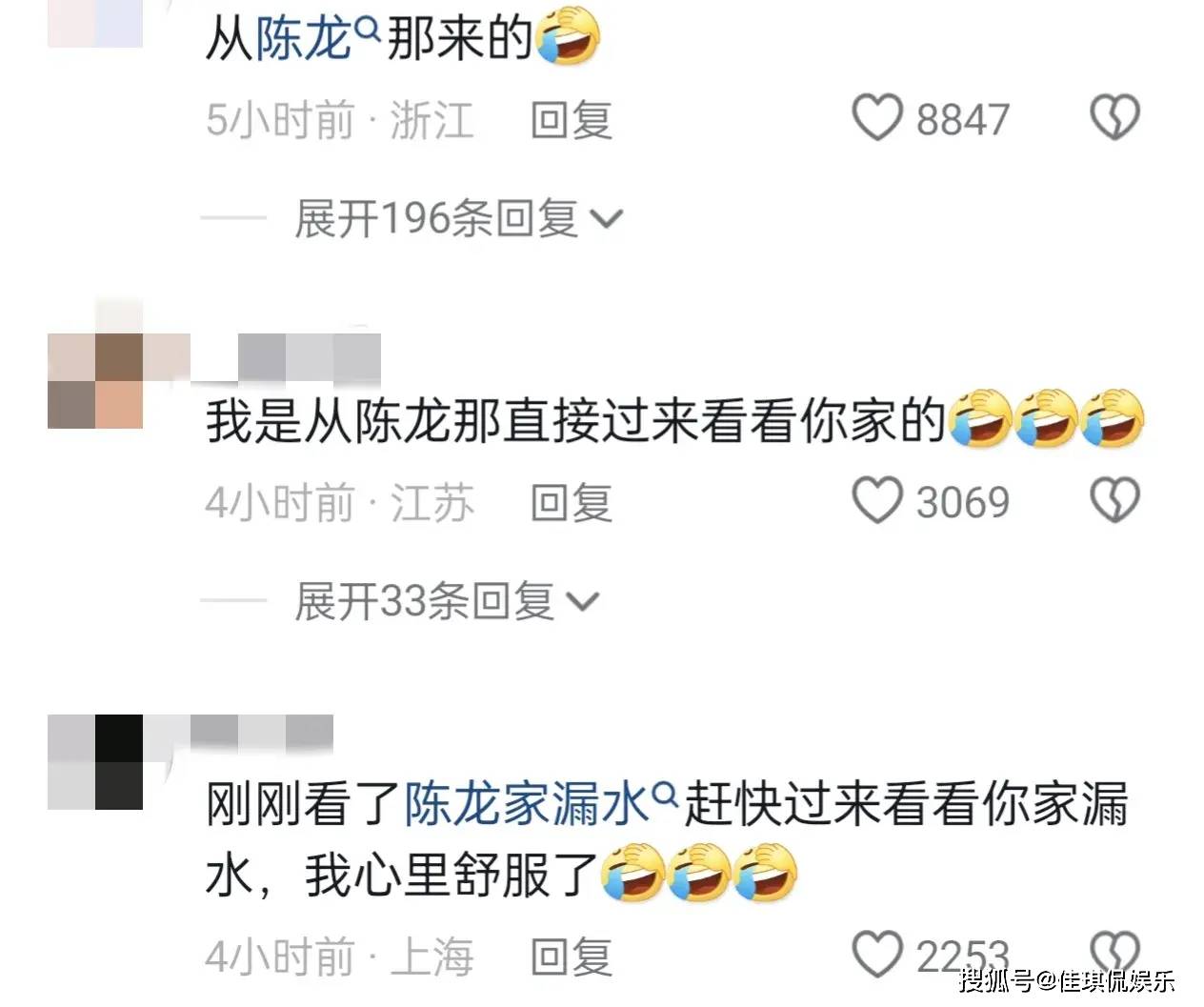This screenshot has width=1204, height=1007.
Task: Reply to the Jiangsu comment
Action: click(572, 503)
